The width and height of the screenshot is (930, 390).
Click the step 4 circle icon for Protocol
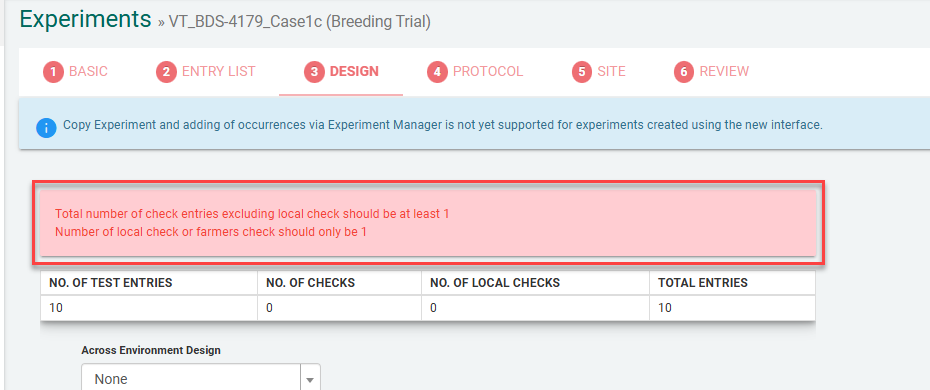pyautogui.click(x=437, y=72)
